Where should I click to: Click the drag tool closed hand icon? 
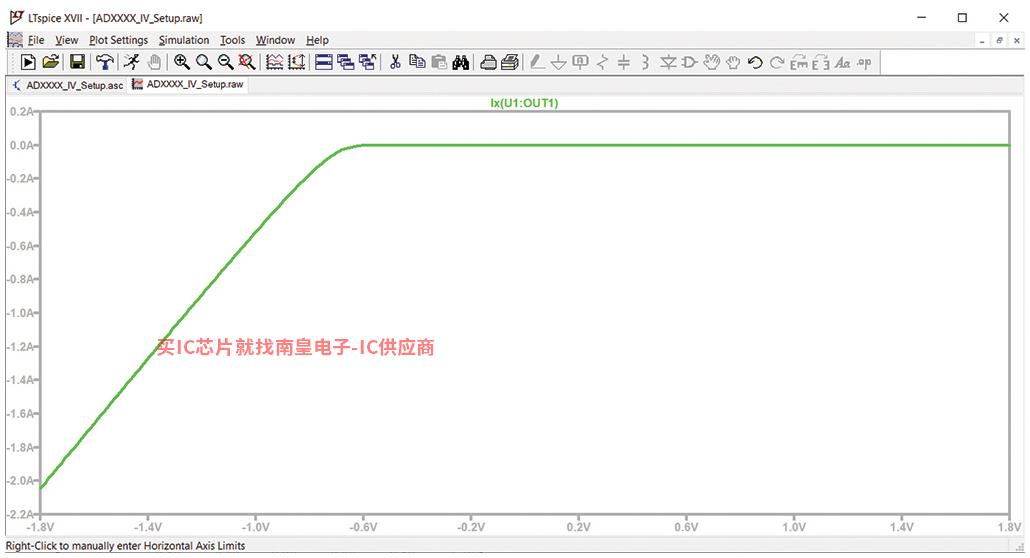733,62
